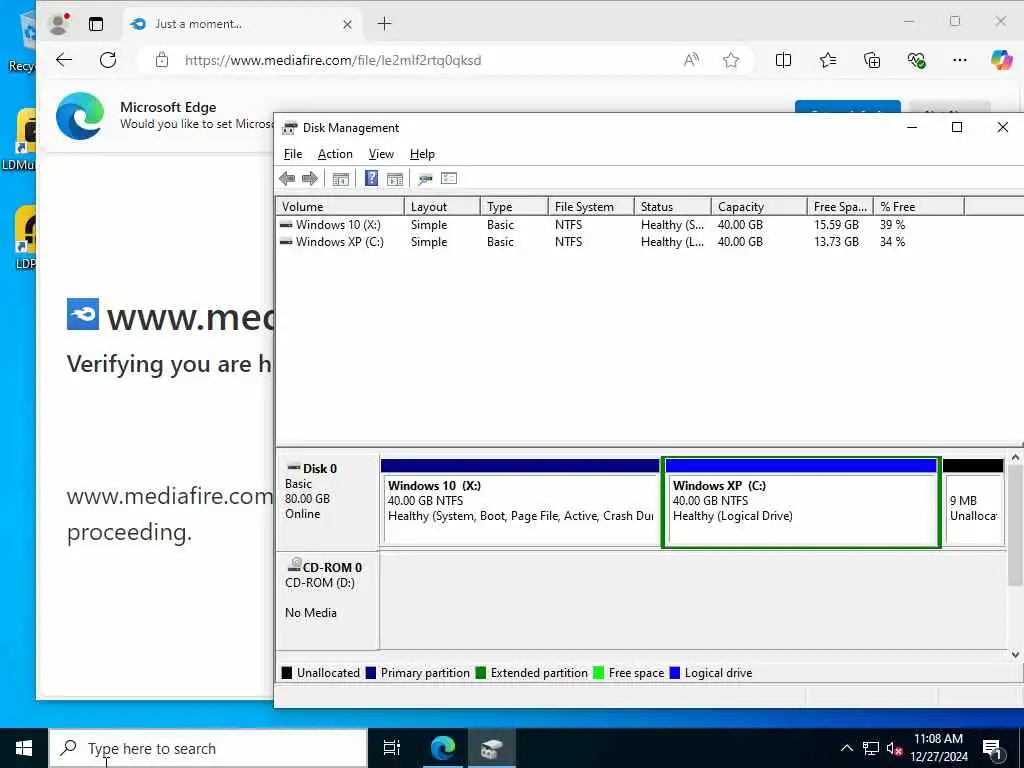1024x768 pixels.
Task: Open the Edge profile avatar icon
Action: 59,24
